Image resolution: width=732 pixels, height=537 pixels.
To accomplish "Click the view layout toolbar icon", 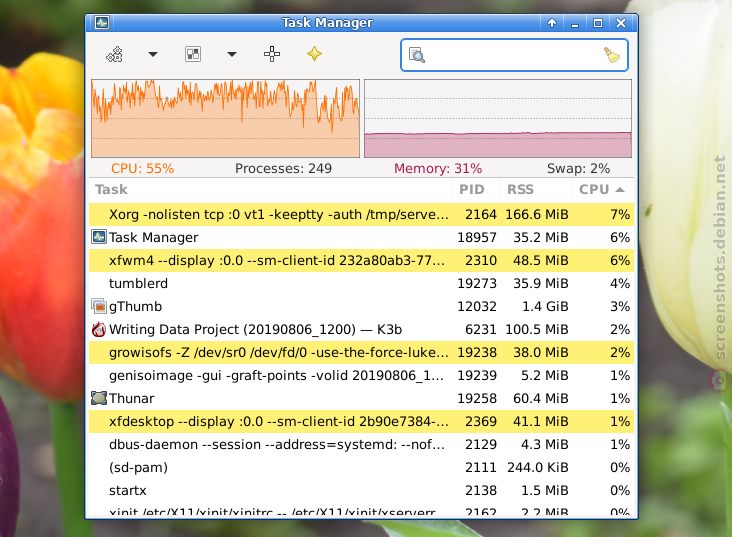I will tap(193, 54).
